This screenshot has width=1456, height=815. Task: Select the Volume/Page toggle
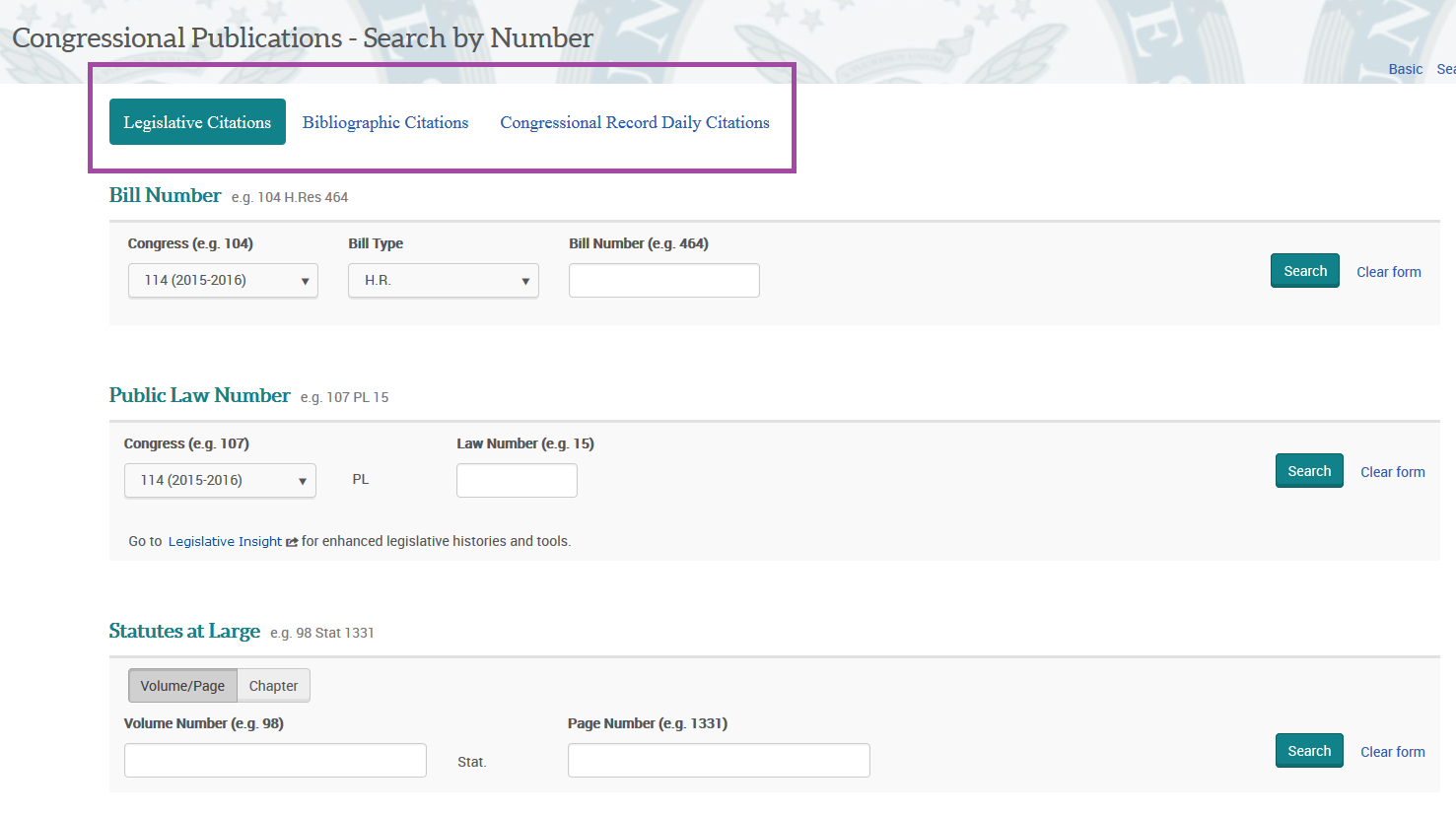(x=182, y=686)
